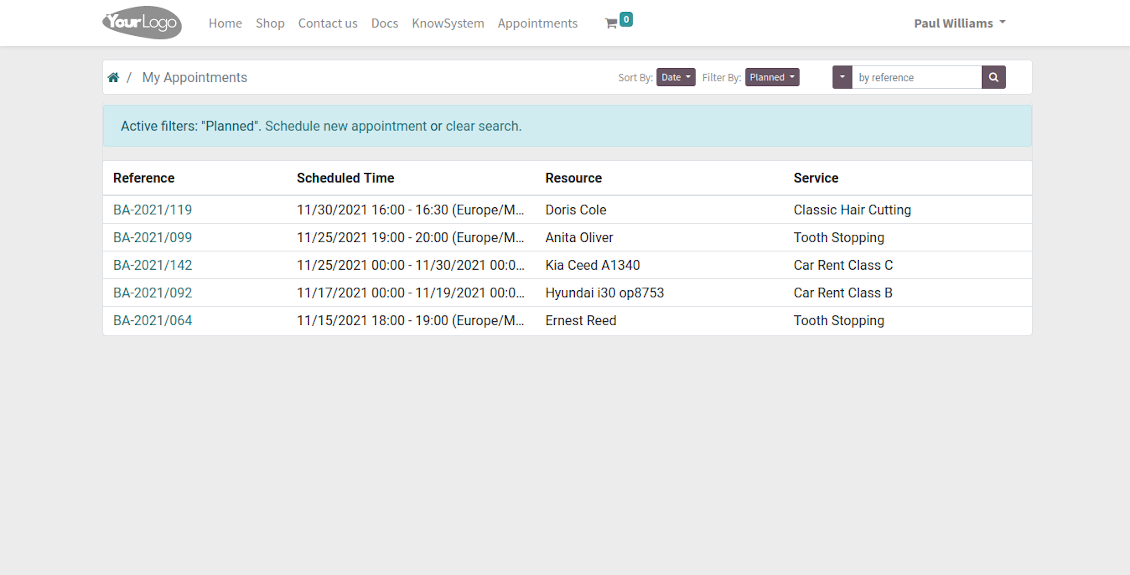Navigate to the Contact us page

click(327, 23)
